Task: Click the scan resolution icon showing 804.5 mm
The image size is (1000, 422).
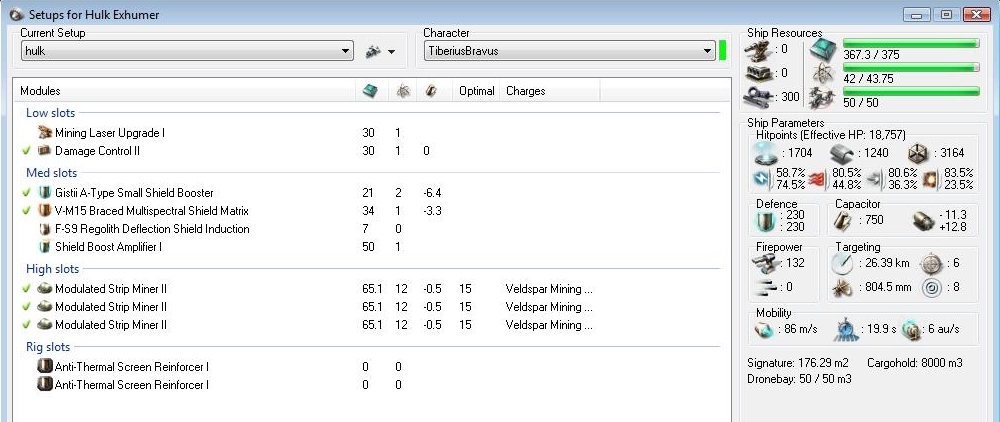Action: (x=842, y=287)
